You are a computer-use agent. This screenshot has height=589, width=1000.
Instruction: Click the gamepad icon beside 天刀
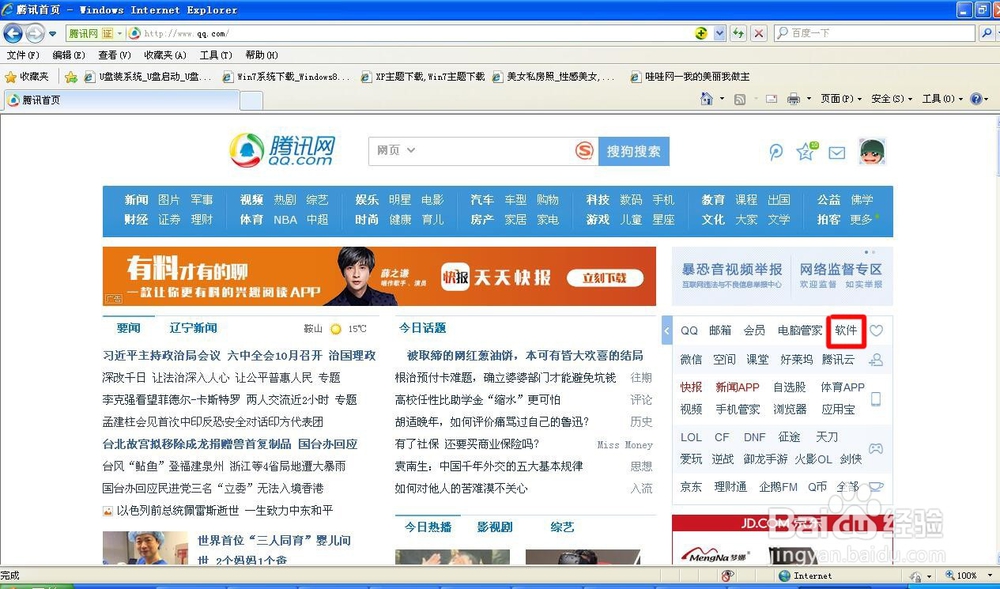click(876, 448)
